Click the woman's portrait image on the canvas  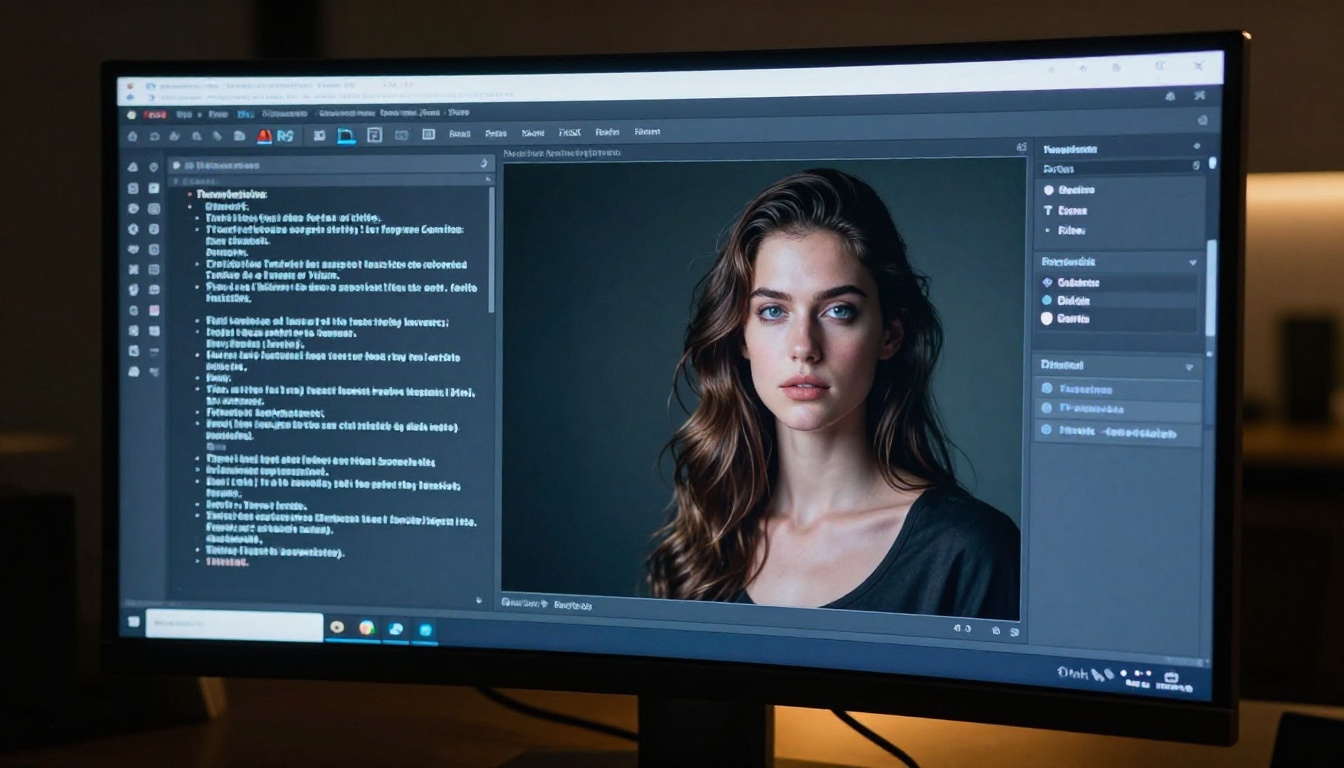coord(762,388)
